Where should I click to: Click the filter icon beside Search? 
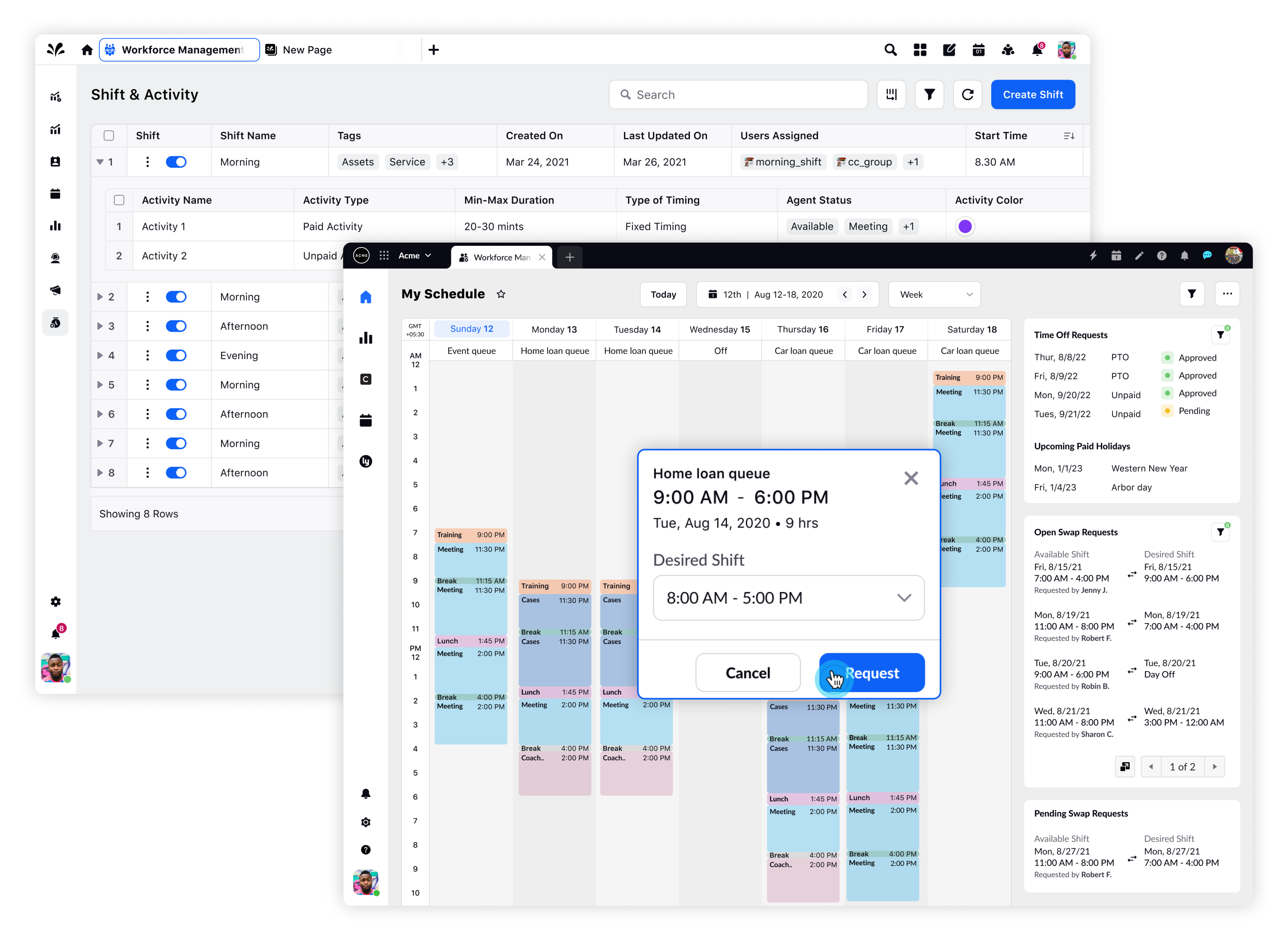(929, 94)
